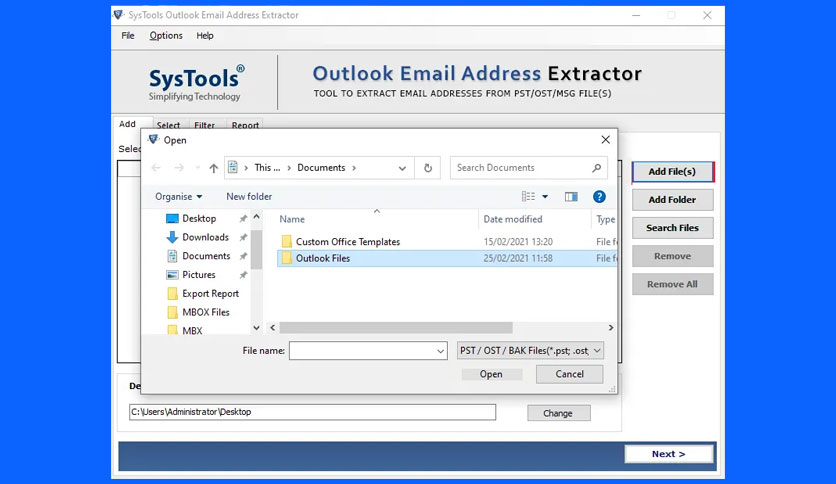The image size is (836, 484).
Task: Switch to the Filter tab
Action: click(x=204, y=125)
